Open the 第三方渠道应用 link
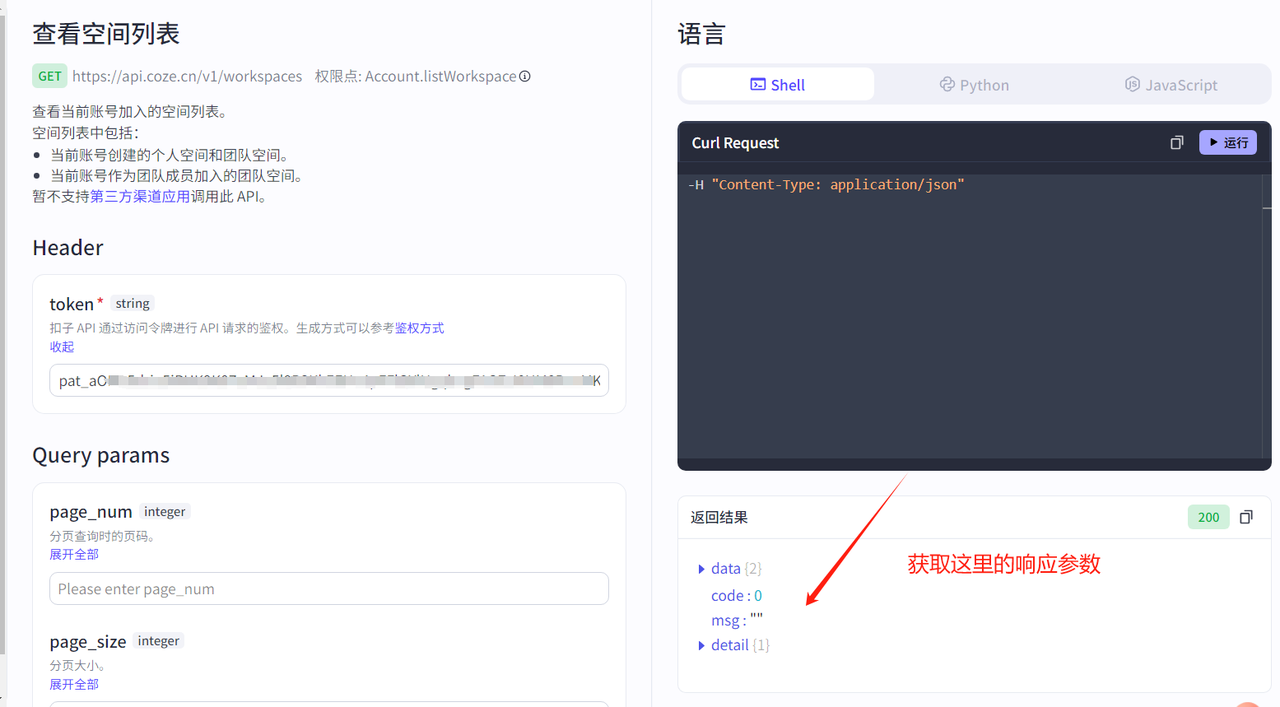Screen dimensions: 1280x707 click(140, 196)
